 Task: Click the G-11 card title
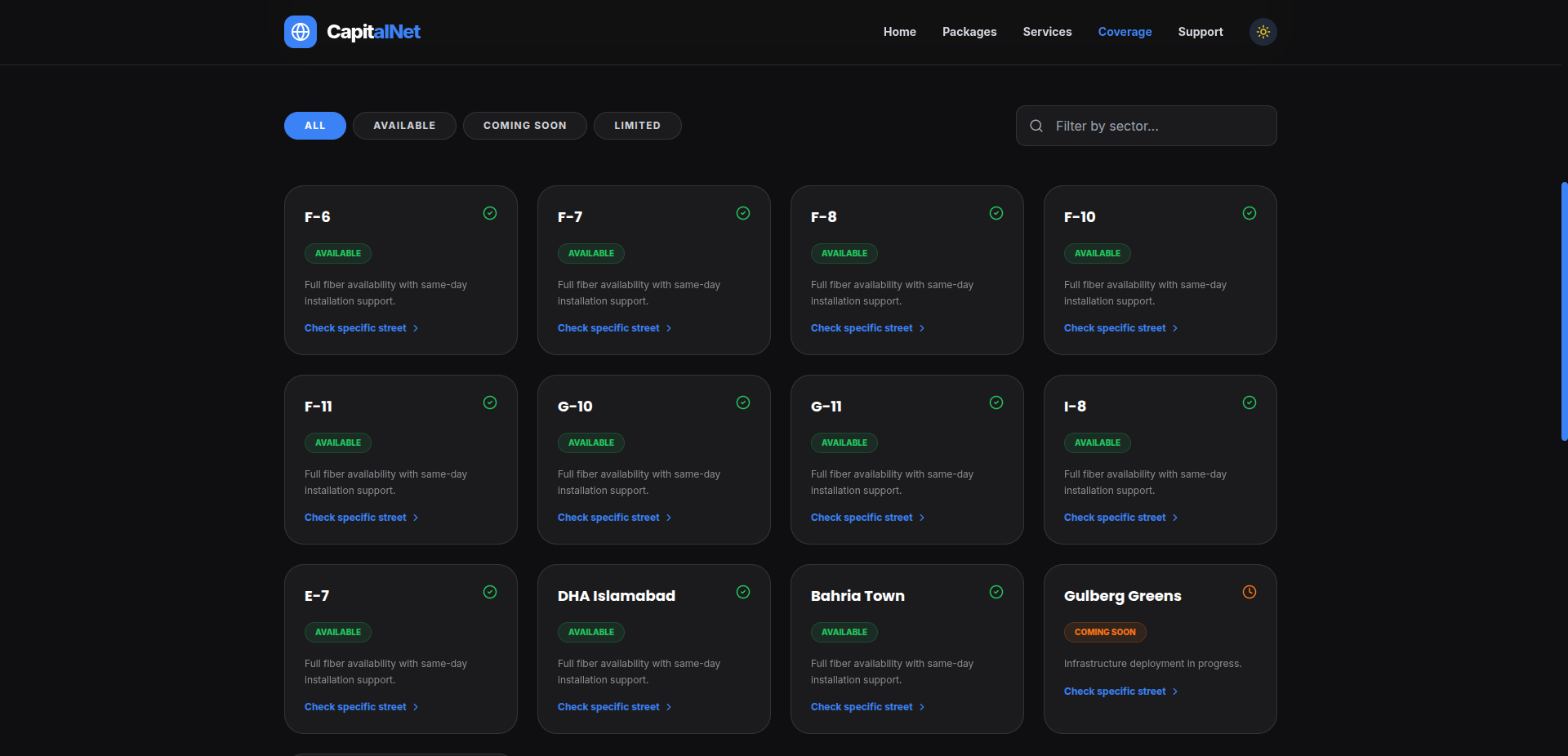pos(826,407)
